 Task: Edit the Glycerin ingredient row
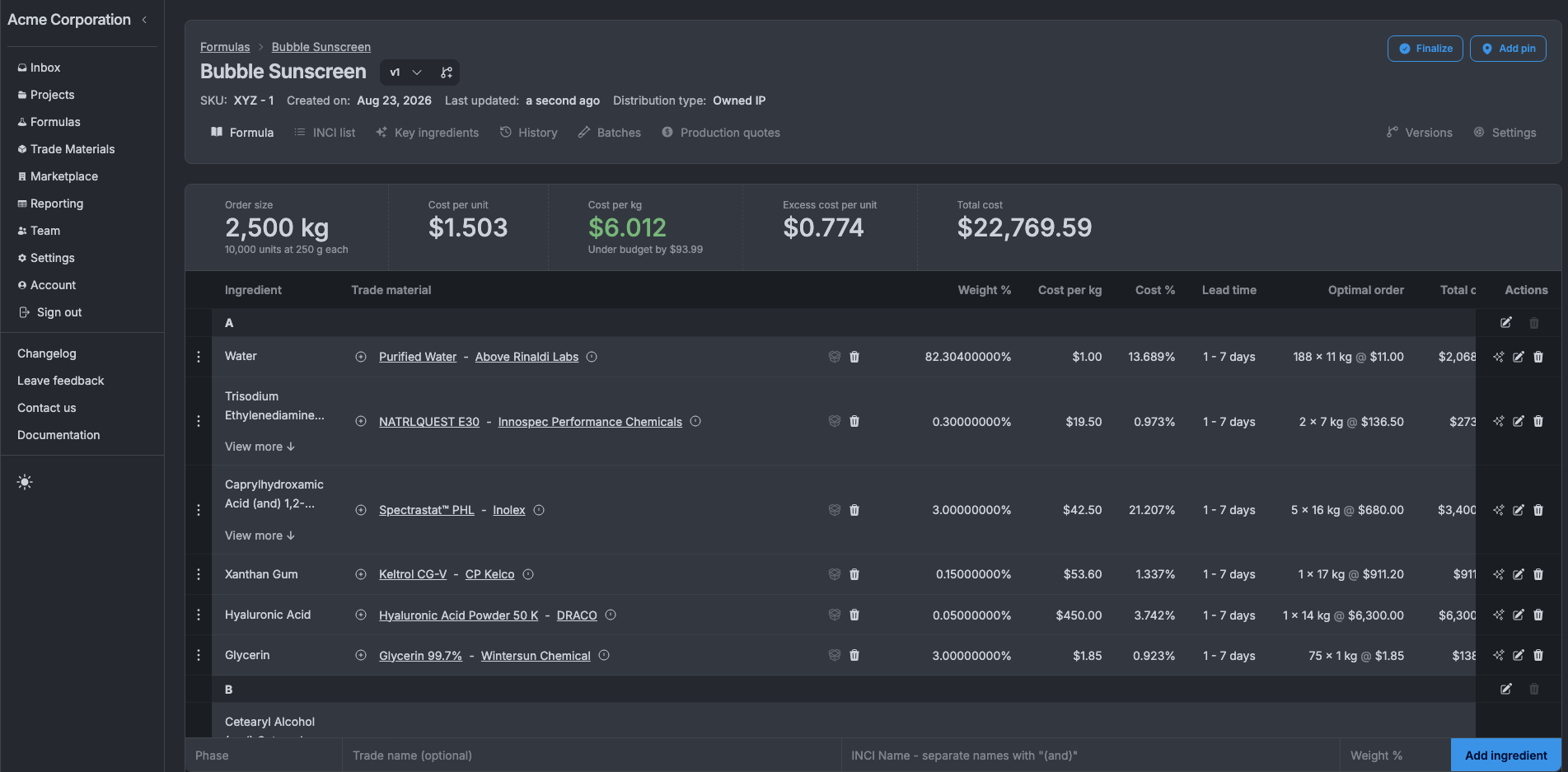(x=1519, y=655)
